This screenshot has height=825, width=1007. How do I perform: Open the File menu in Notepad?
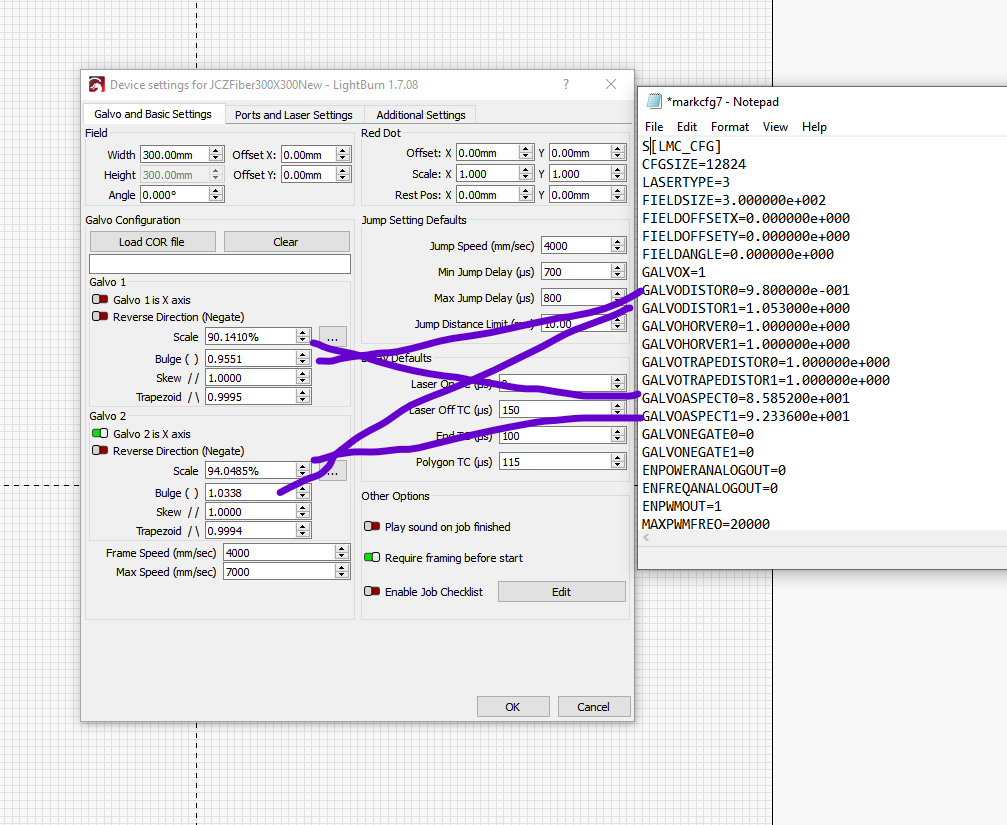(x=654, y=126)
